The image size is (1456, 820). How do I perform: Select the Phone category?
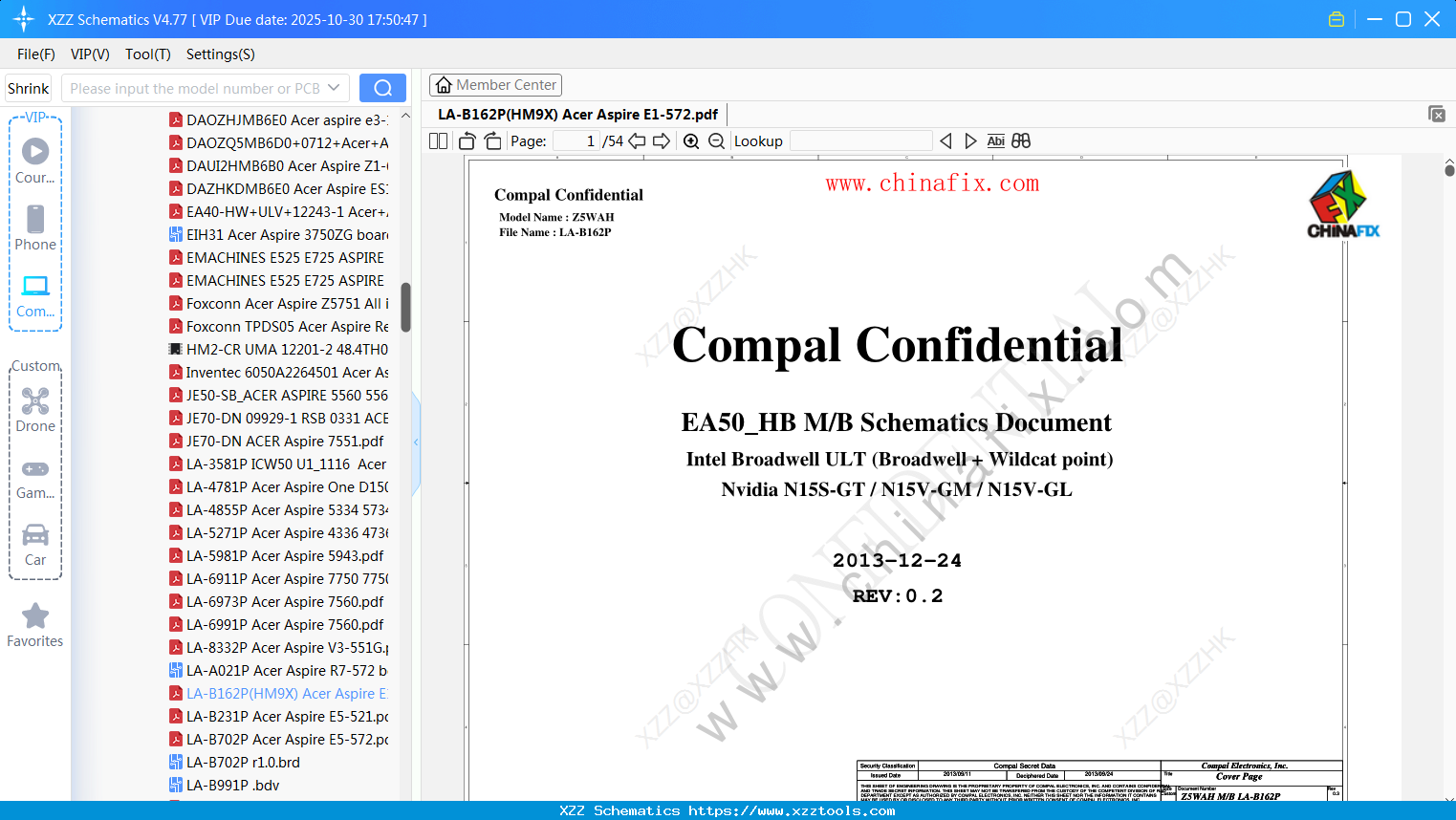35,228
